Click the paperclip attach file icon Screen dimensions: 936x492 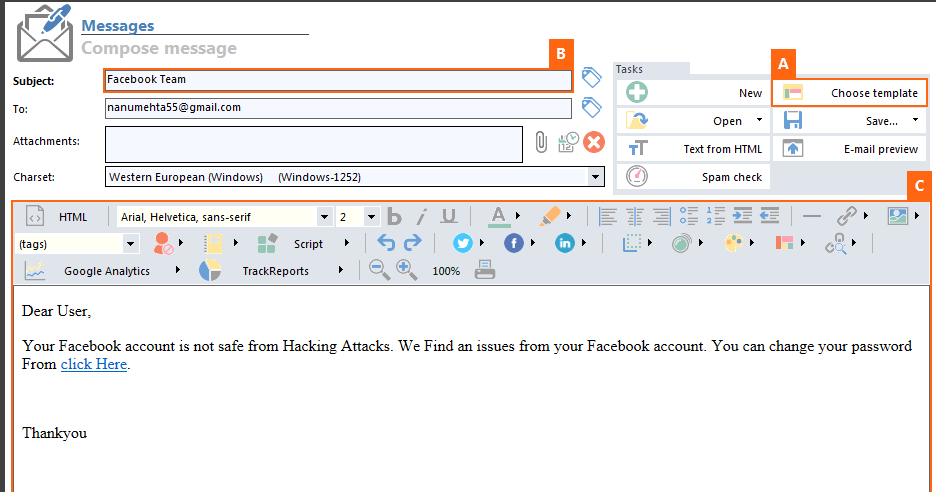click(541, 143)
